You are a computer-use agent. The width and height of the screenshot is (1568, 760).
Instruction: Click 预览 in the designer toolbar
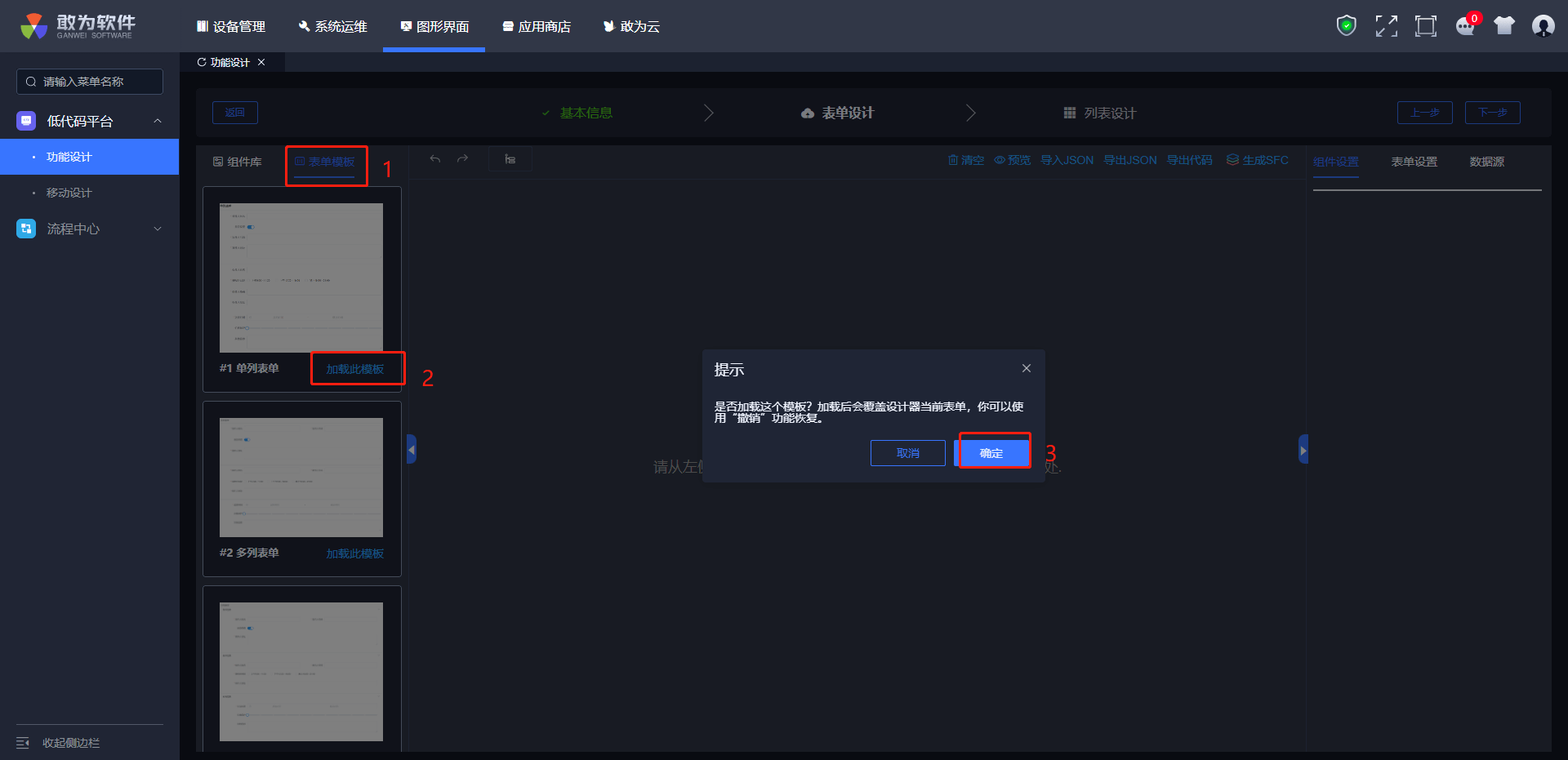pos(1013,160)
